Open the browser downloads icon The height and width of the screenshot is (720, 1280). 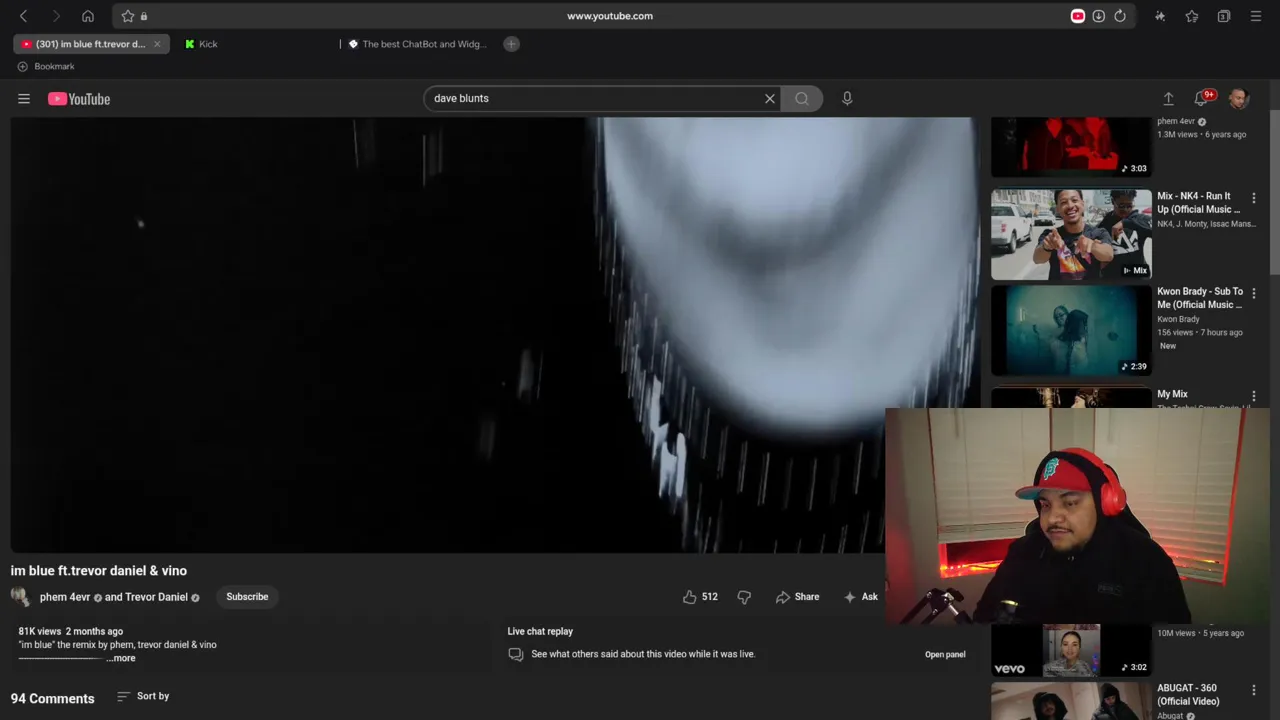point(1099,16)
